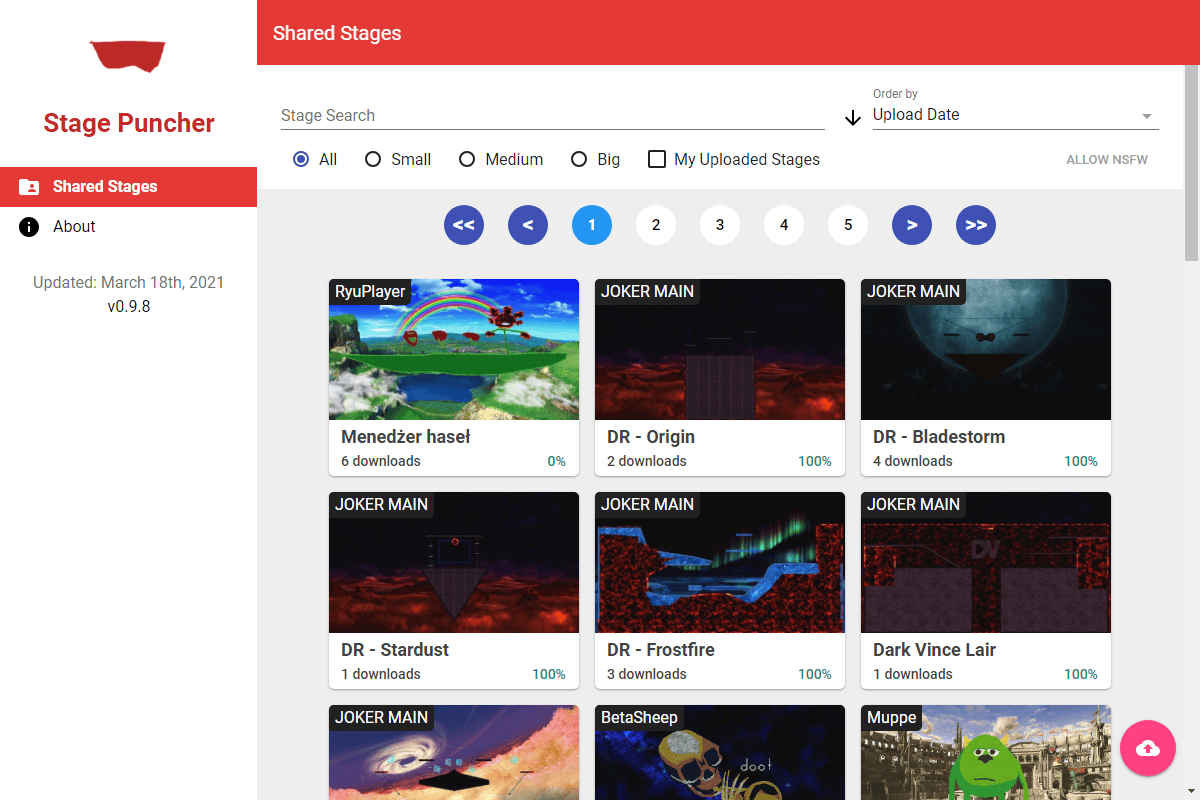Jump to last page with >> button

point(976,225)
